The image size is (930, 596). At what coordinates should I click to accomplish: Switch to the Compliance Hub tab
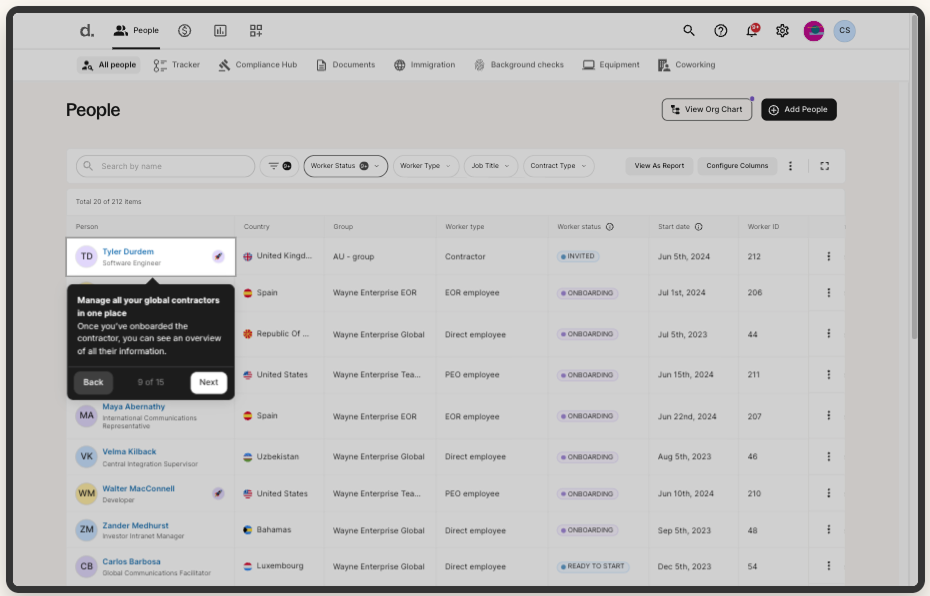257,65
